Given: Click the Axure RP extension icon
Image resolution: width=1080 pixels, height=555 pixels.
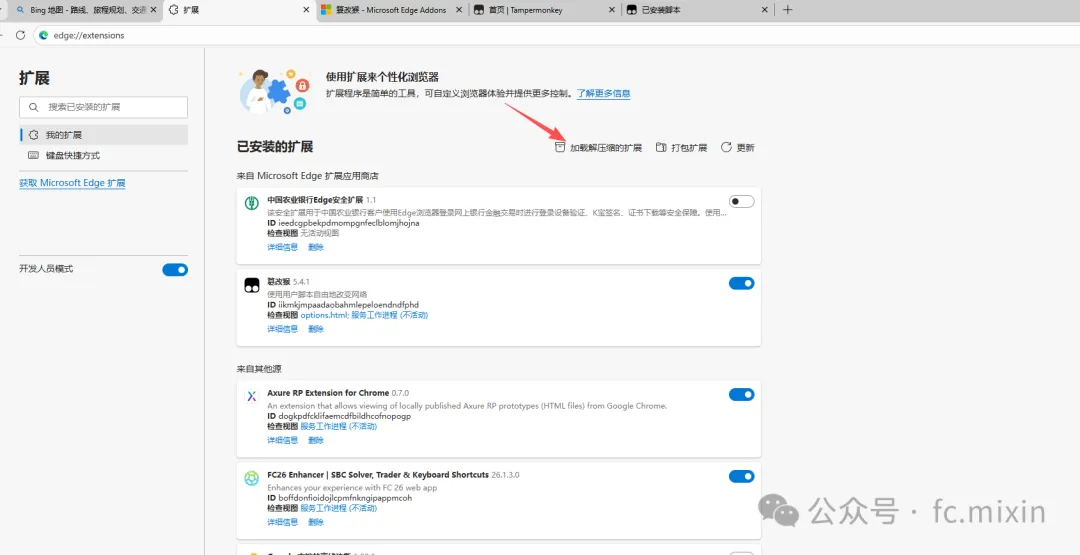Looking at the screenshot, I should click(x=251, y=396).
